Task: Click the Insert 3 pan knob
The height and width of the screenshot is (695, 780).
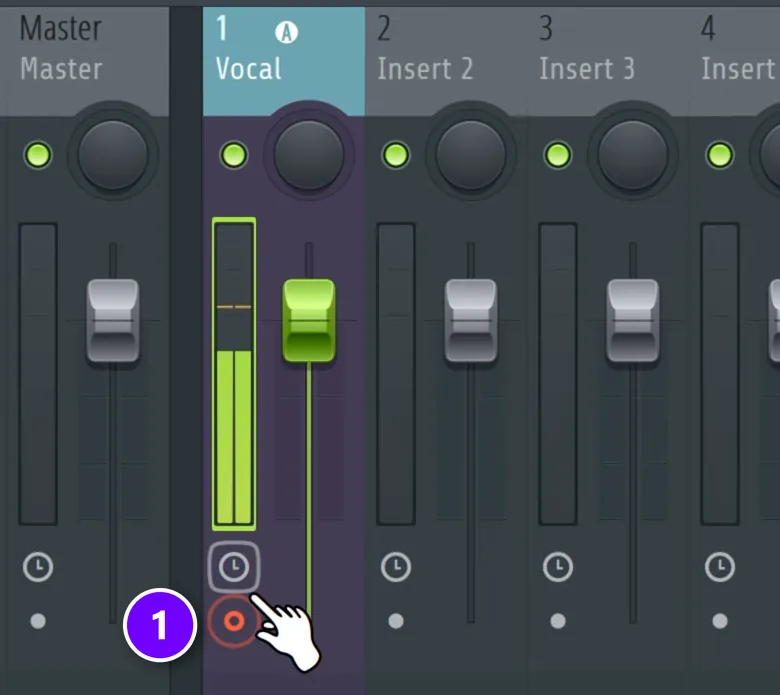Action: pyautogui.click(x=633, y=155)
